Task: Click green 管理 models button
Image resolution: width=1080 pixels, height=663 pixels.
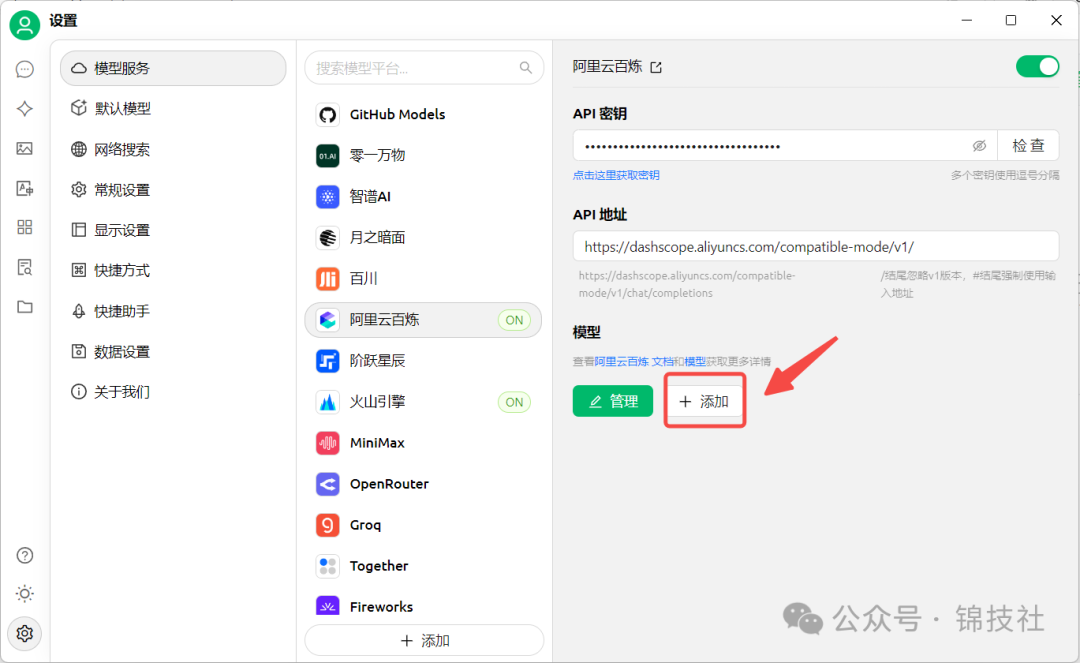Action: tap(612, 401)
